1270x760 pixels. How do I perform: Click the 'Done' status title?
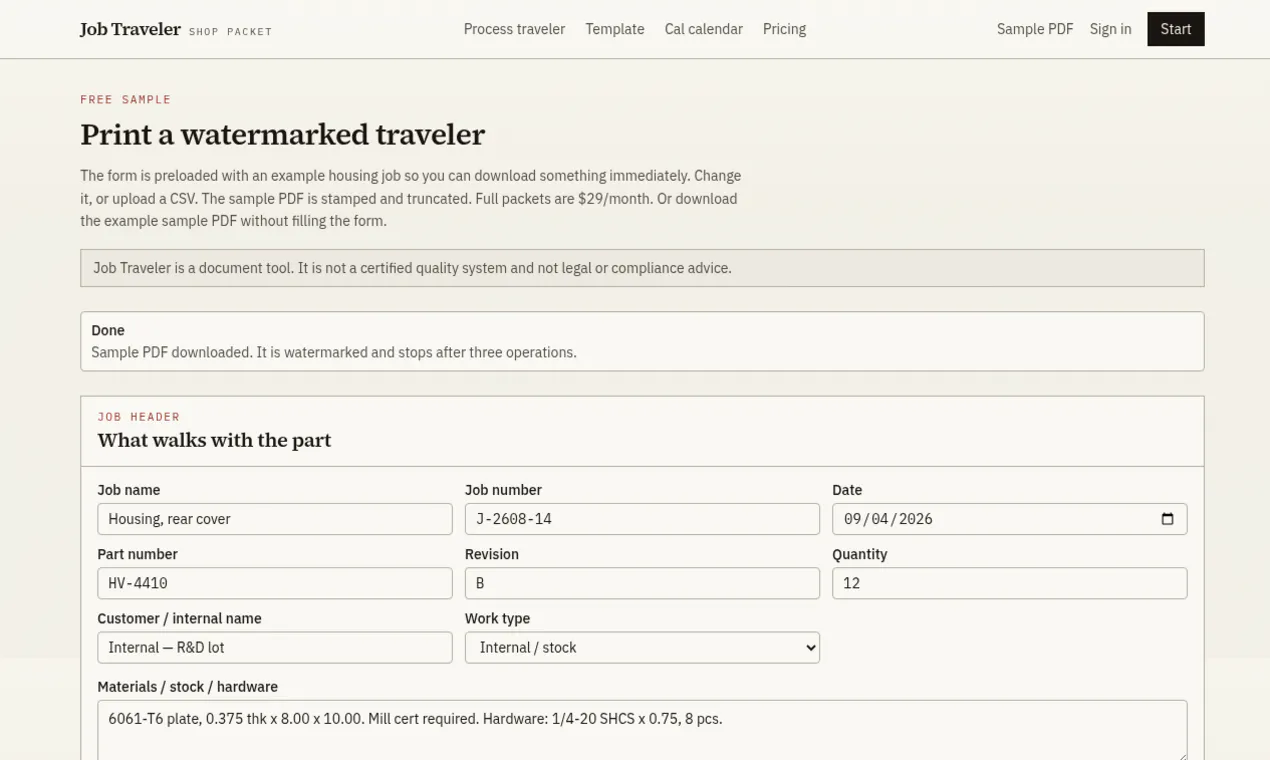tap(108, 330)
